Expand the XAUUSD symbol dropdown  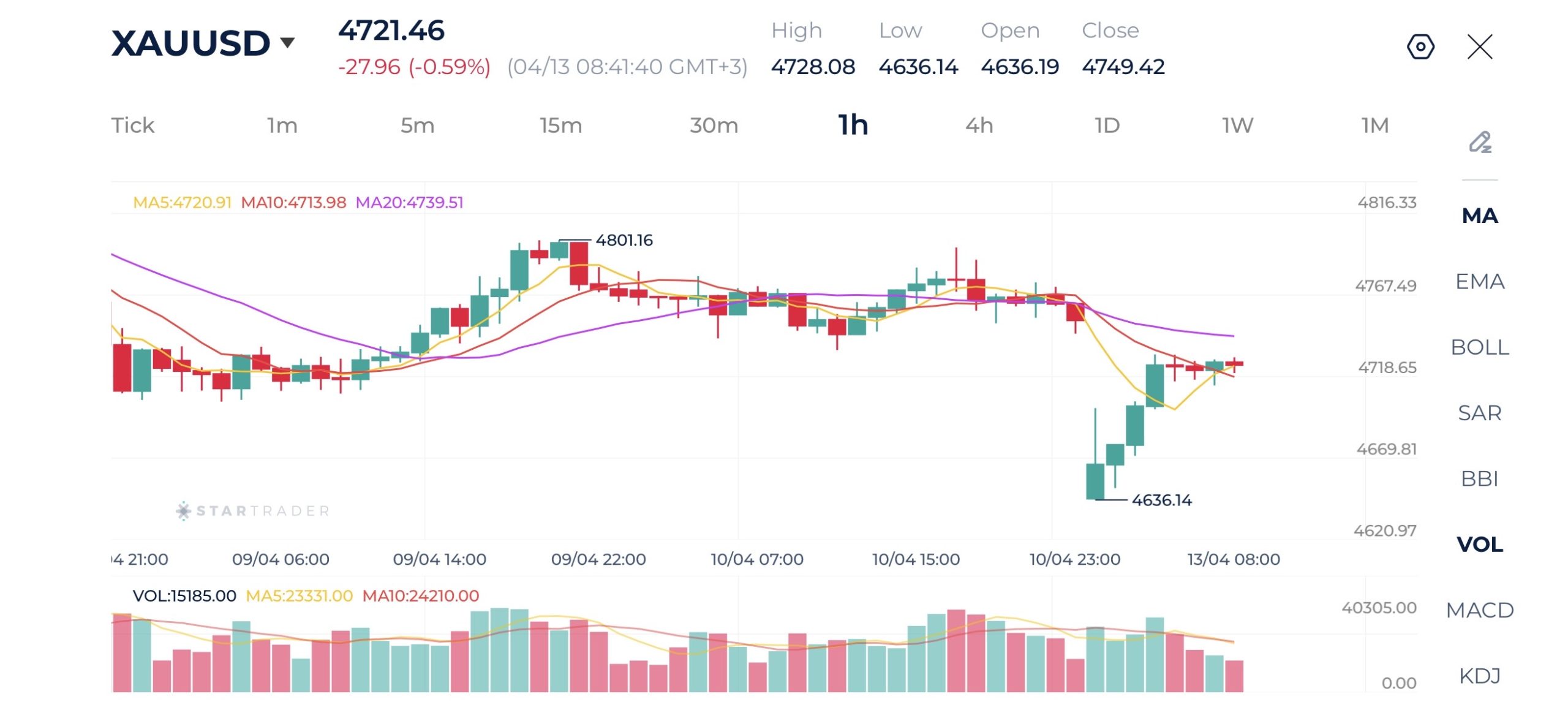(287, 43)
